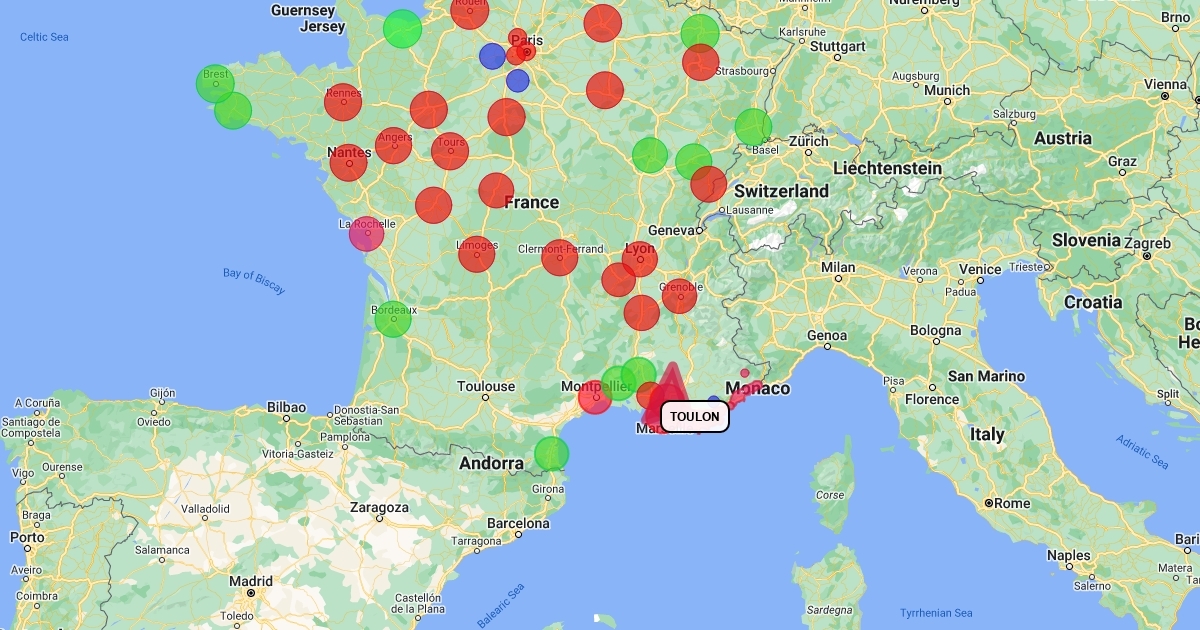The width and height of the screenshot is (1200, 630).
Task: Click the red circle marker at Nantes
Action: click(349, 162)
